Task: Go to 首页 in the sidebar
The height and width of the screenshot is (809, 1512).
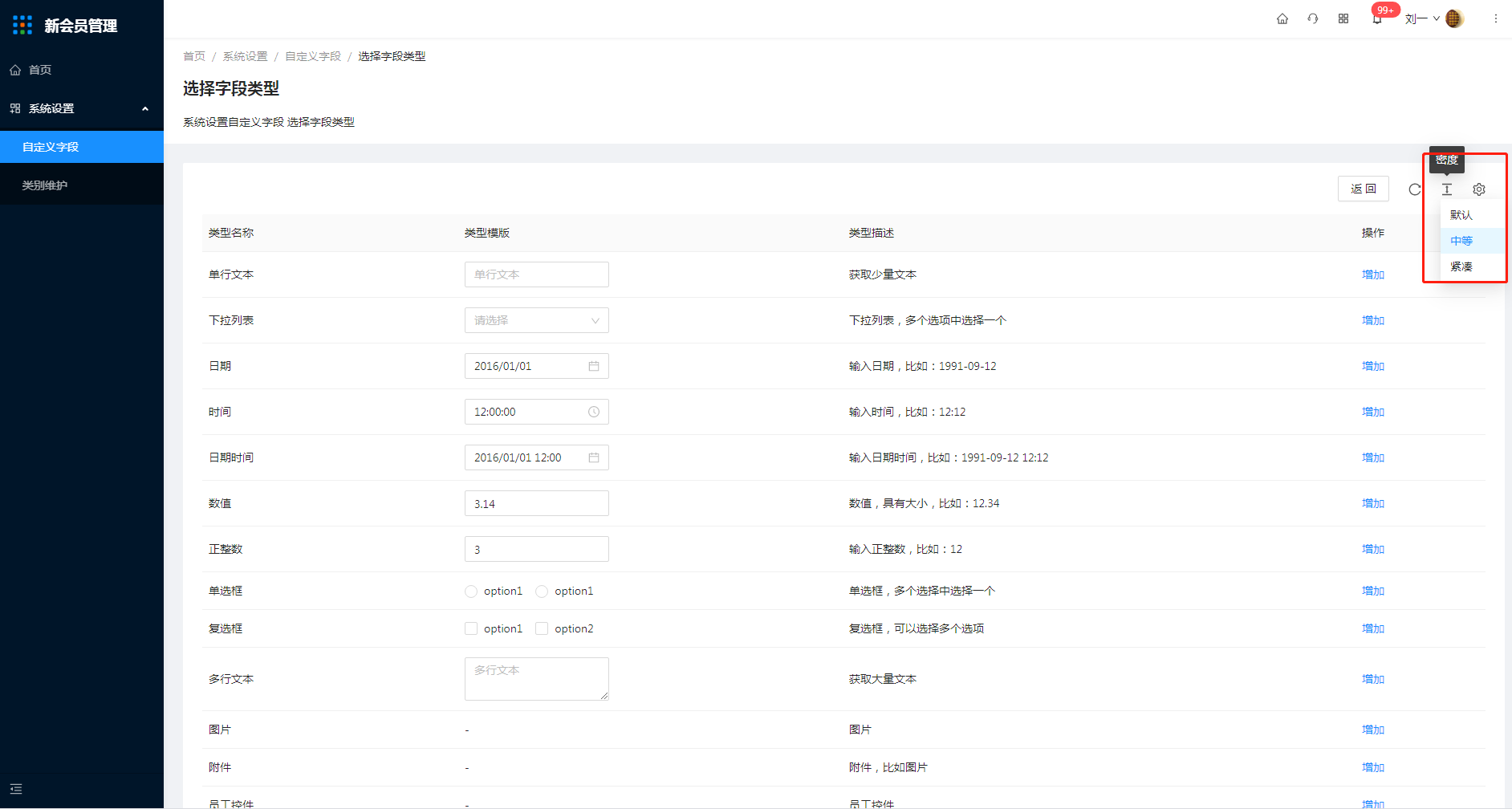Action: [82, 70]
